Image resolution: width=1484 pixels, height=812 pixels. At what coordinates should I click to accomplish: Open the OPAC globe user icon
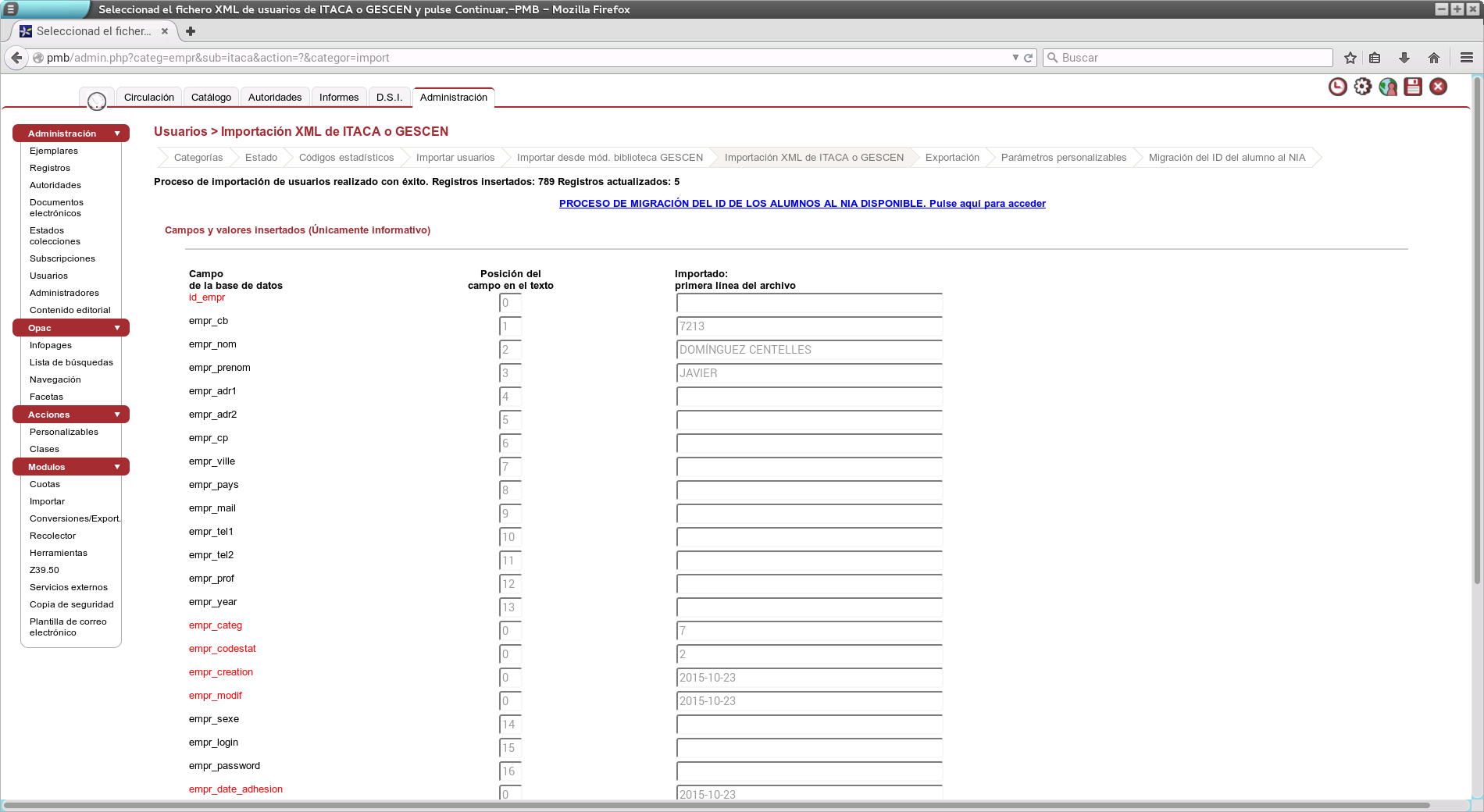pos(1388,87)
